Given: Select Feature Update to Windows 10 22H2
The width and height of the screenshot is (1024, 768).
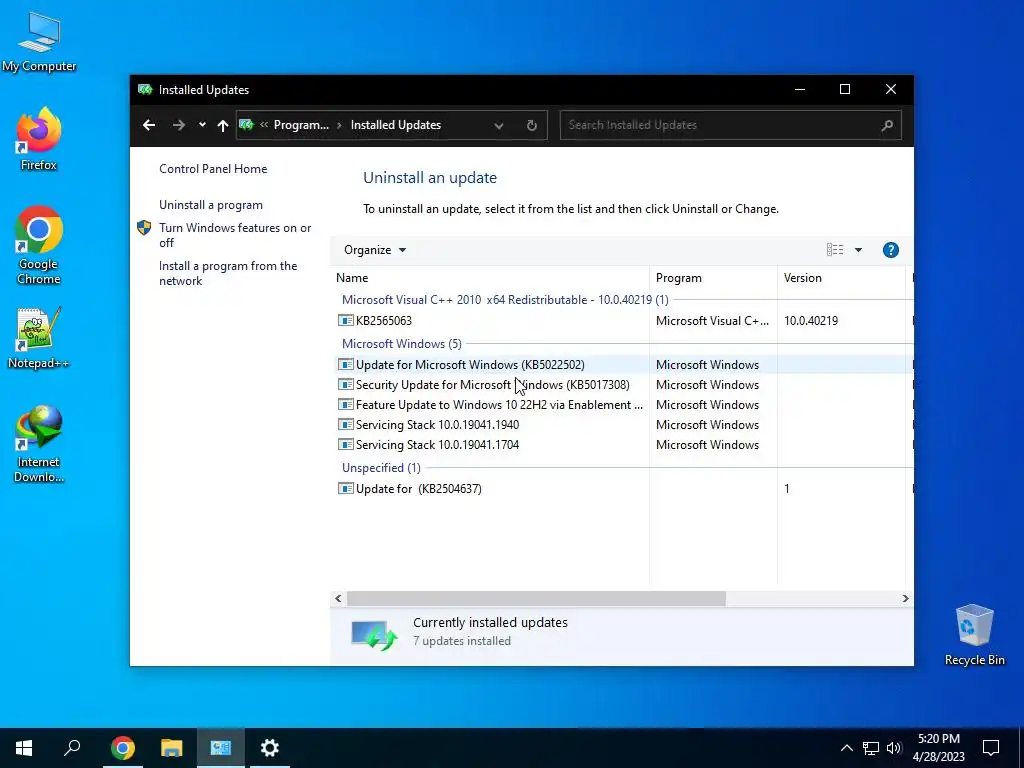Looking at the screenshot, I should pos(622,405).
